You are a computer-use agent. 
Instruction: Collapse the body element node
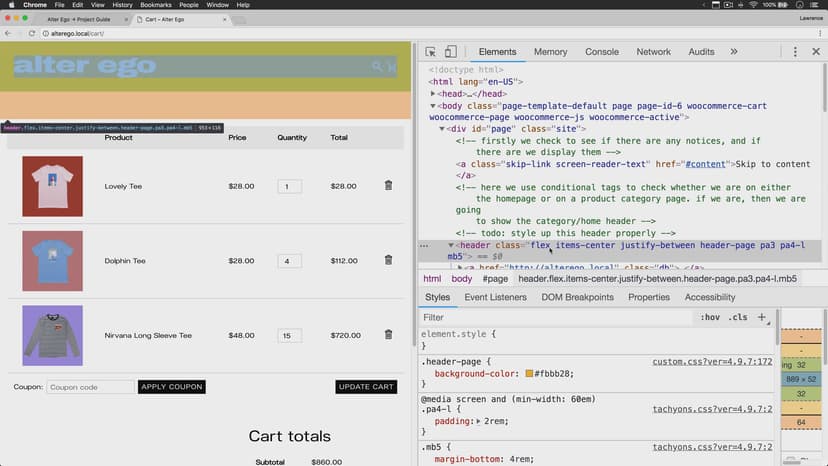point(434,105)
